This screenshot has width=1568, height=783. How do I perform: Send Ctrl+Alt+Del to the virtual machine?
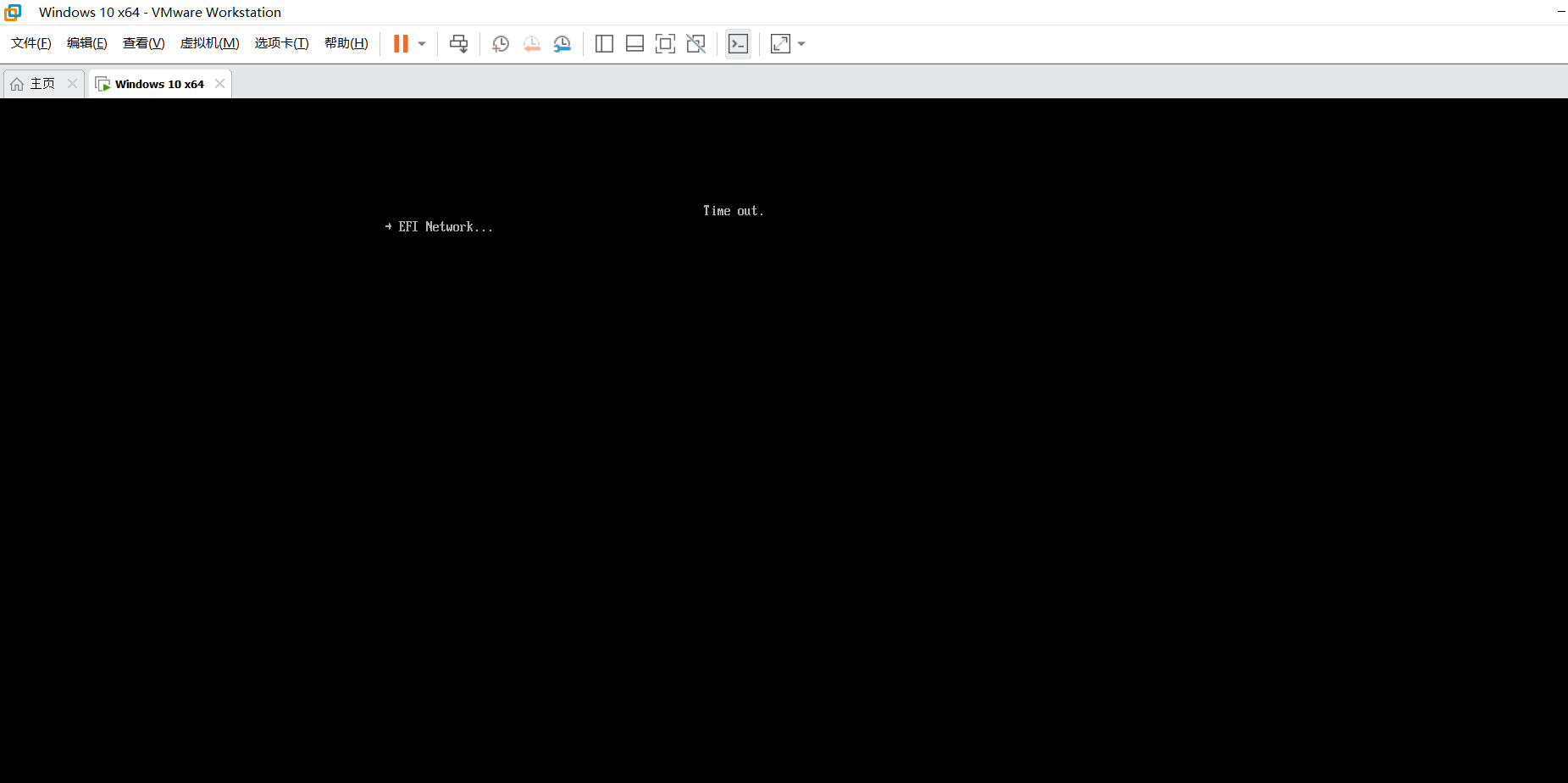click(458, 44)
